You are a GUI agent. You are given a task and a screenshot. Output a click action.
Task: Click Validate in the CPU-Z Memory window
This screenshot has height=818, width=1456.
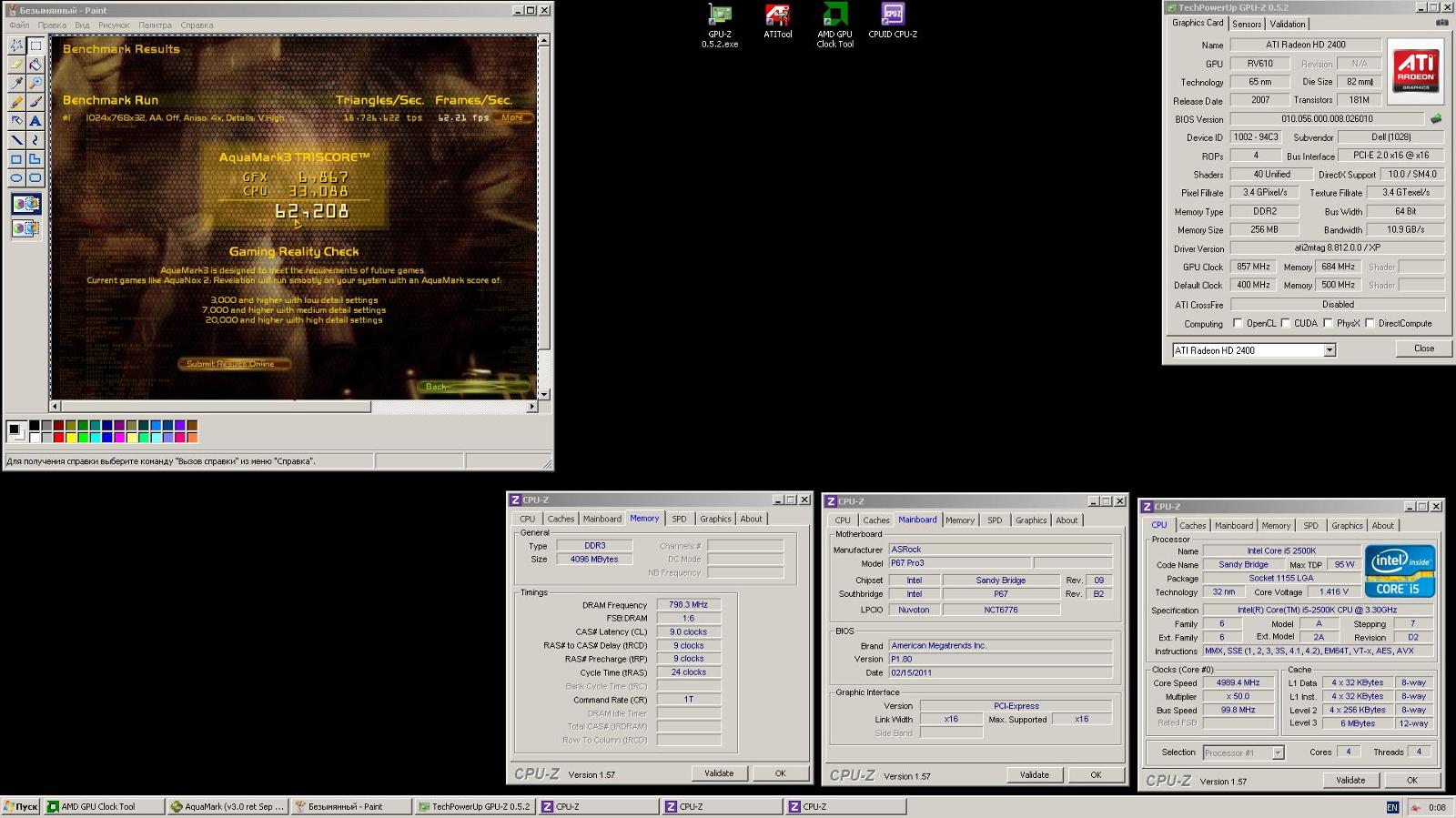point(719,773)
